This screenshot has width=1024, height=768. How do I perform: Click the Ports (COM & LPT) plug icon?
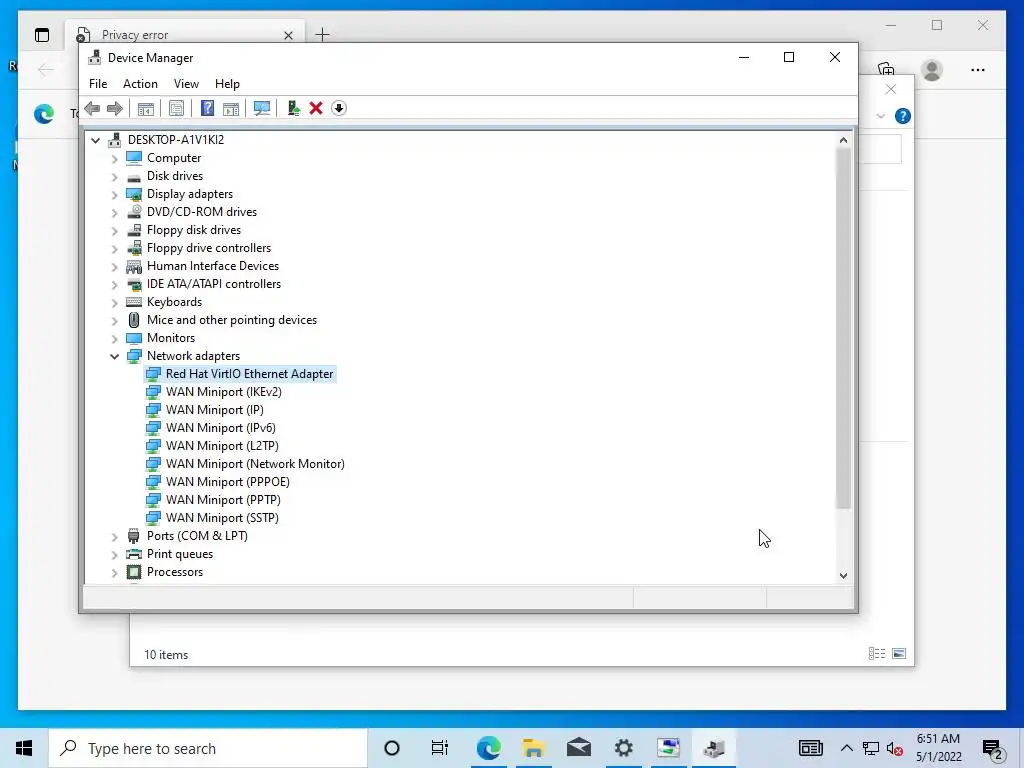(x=134, y=536)
